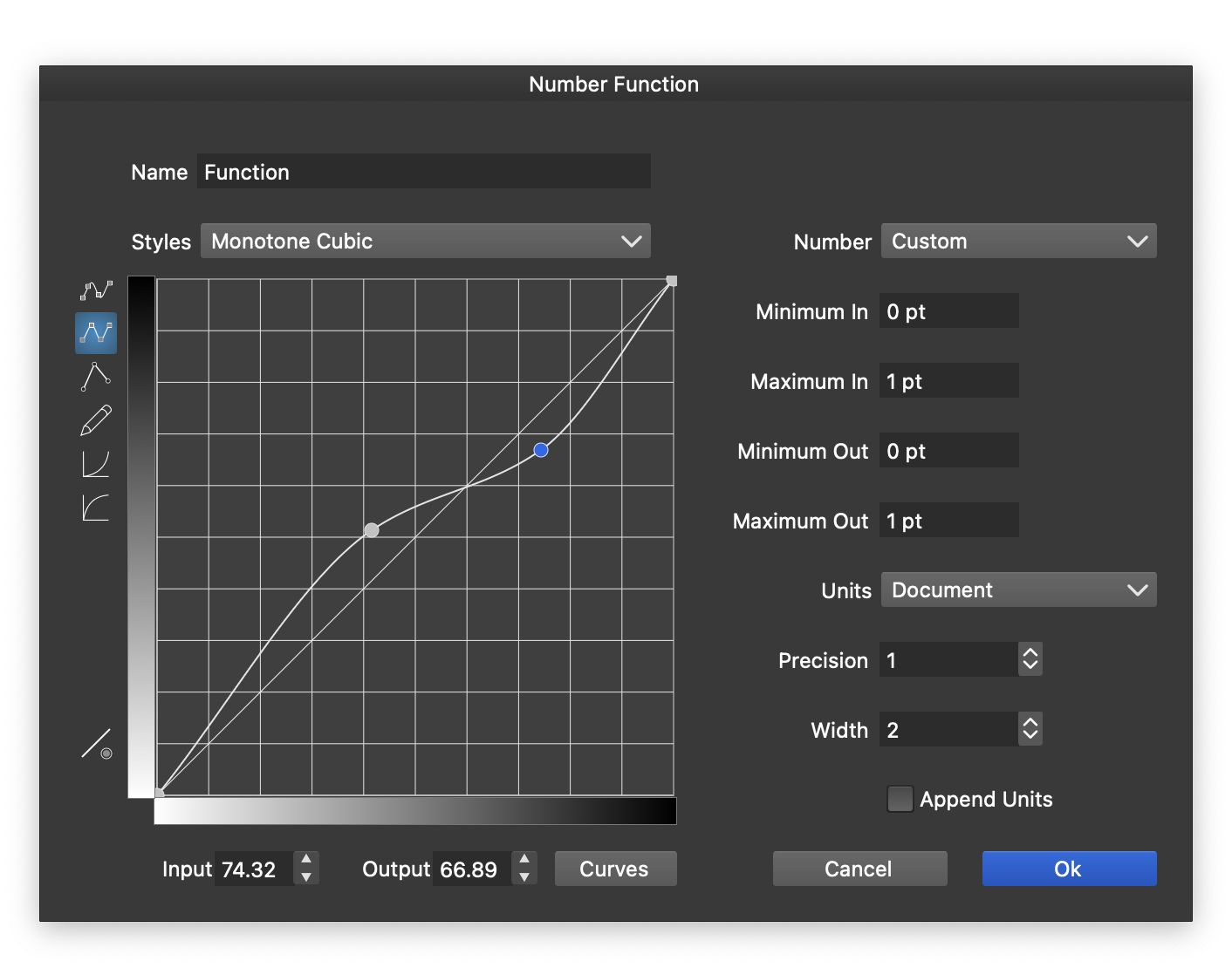Enable the Append Units checkbox
The image size is (1232, 968).
pyautogui.click(x=900, y=799)
